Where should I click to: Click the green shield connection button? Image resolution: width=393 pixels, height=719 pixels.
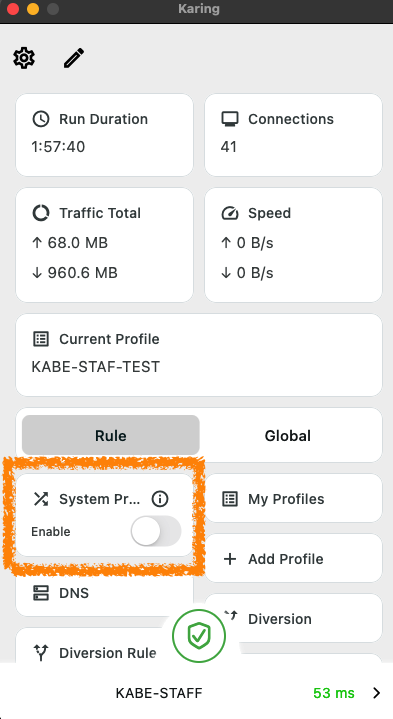199,636
